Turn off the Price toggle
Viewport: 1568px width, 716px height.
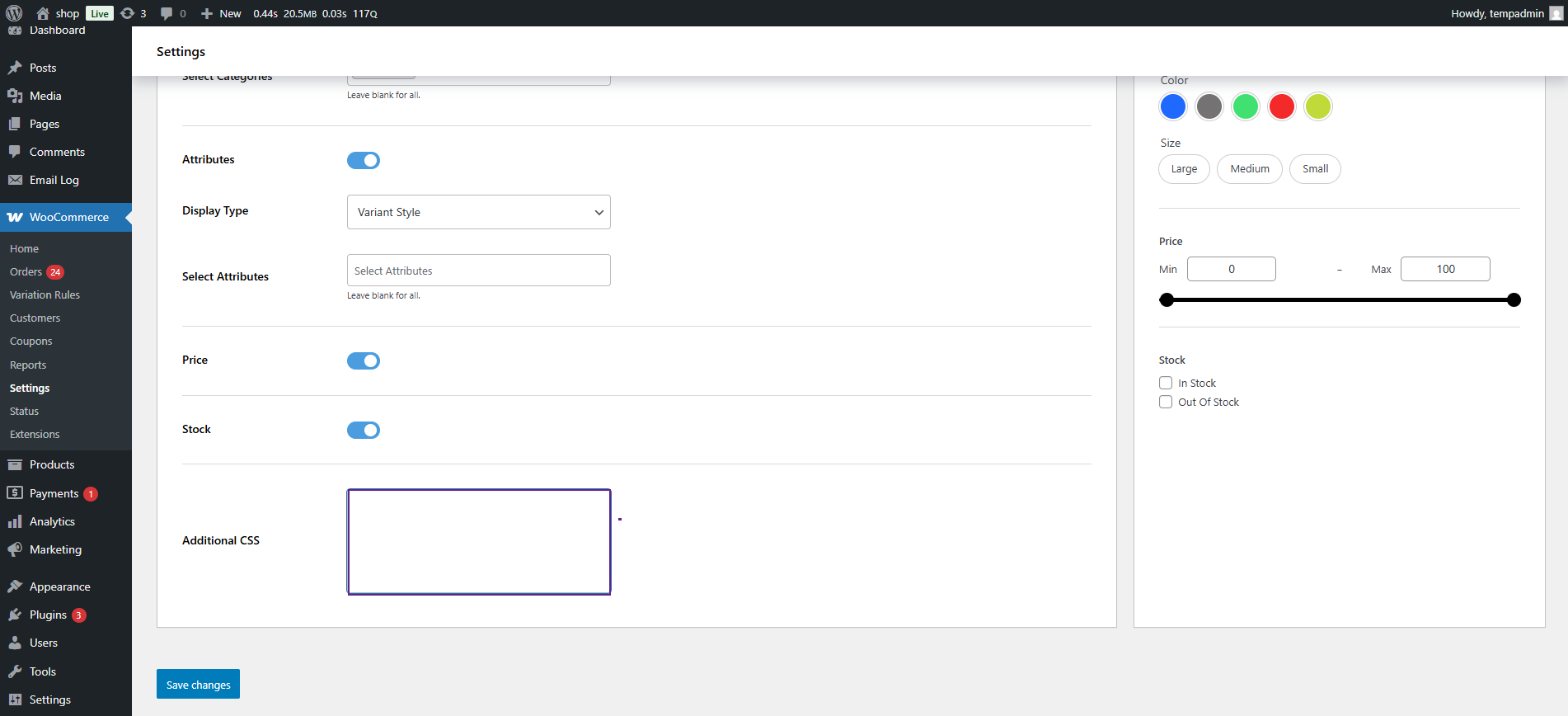[x=364, y=360]
